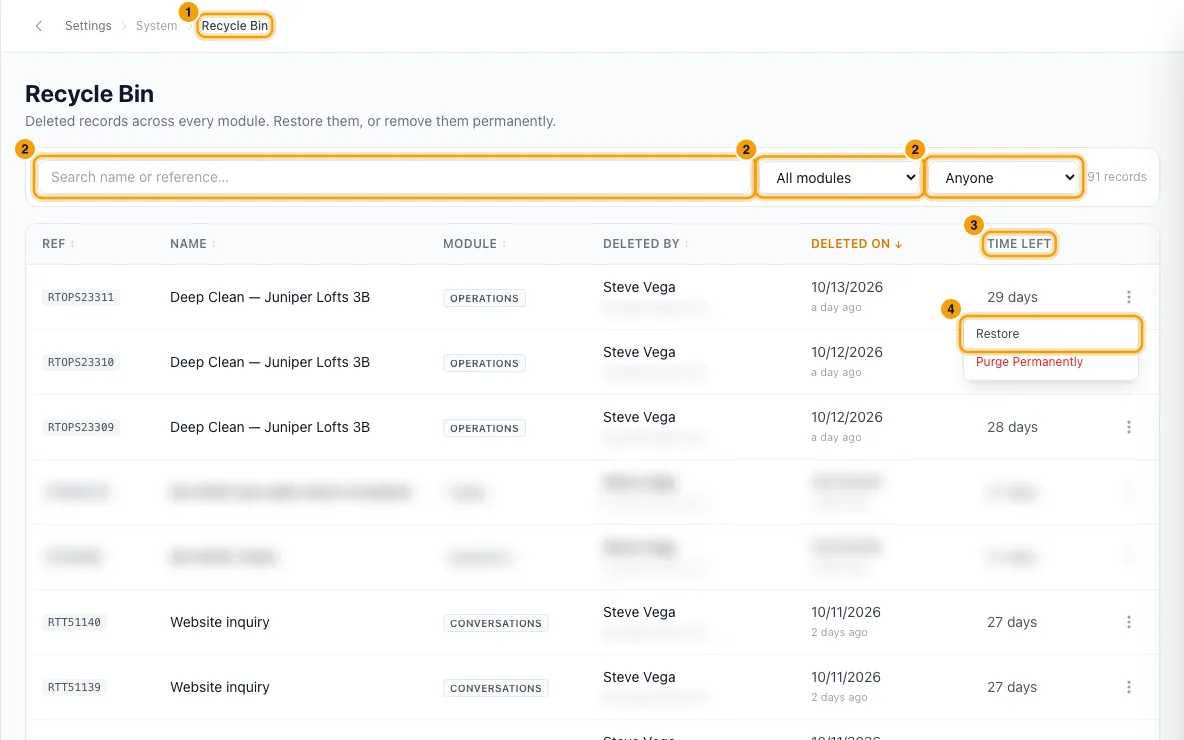1184x740 pixels.
Task: Open row actions menu for RTT51140
Action: tap(1129, 622)
